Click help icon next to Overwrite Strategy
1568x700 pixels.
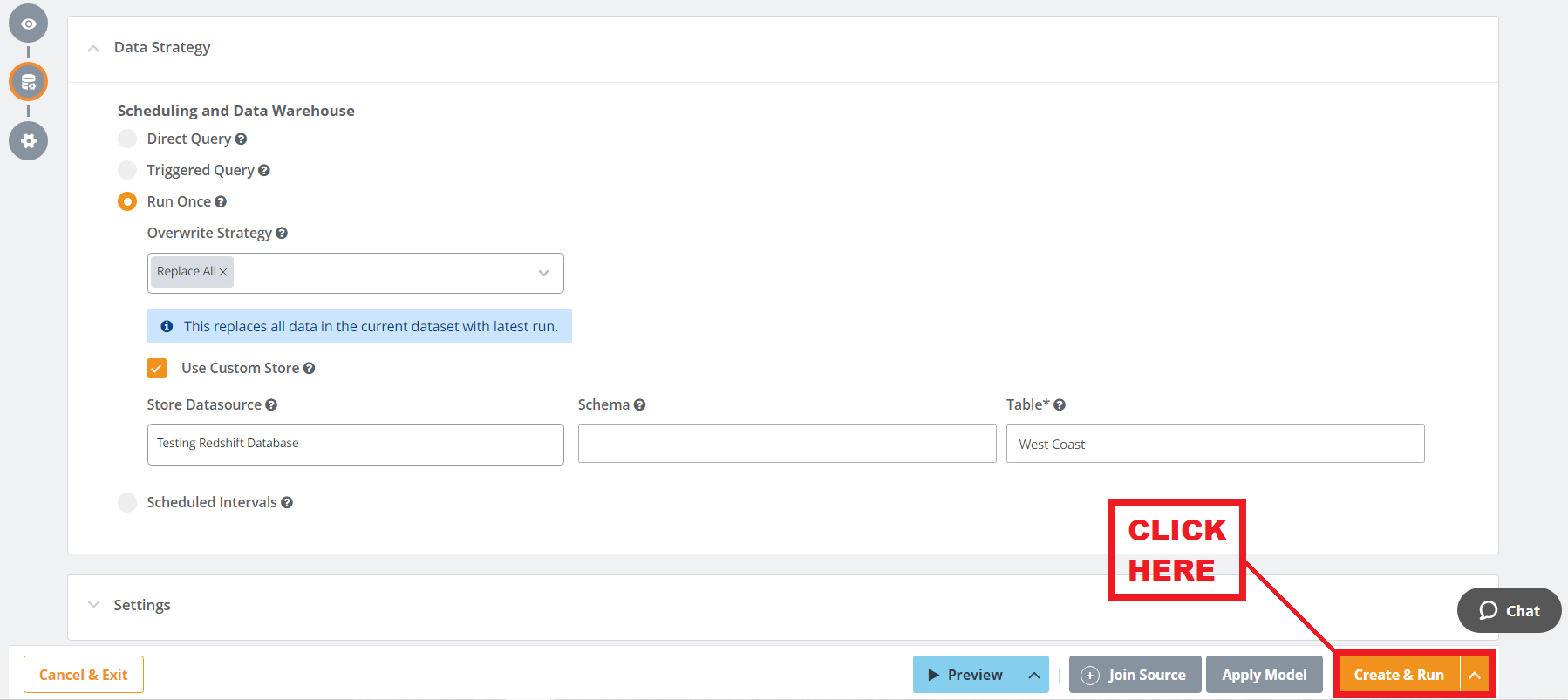coord(282,234)
